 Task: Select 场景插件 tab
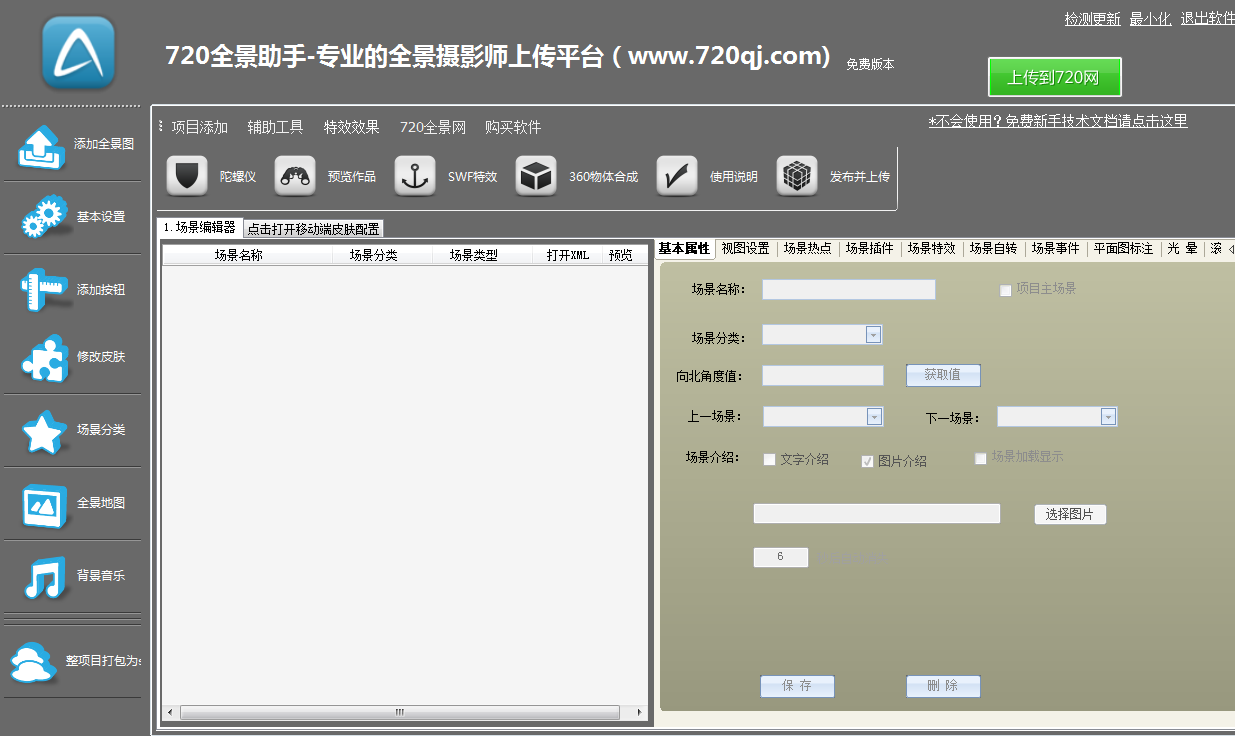click(870, 249)
